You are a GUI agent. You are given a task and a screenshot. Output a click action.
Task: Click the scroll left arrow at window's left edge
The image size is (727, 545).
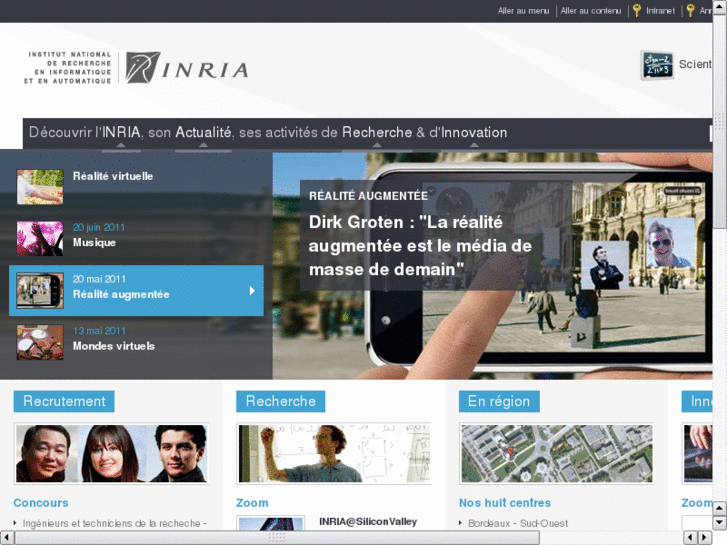click(6, 538)
